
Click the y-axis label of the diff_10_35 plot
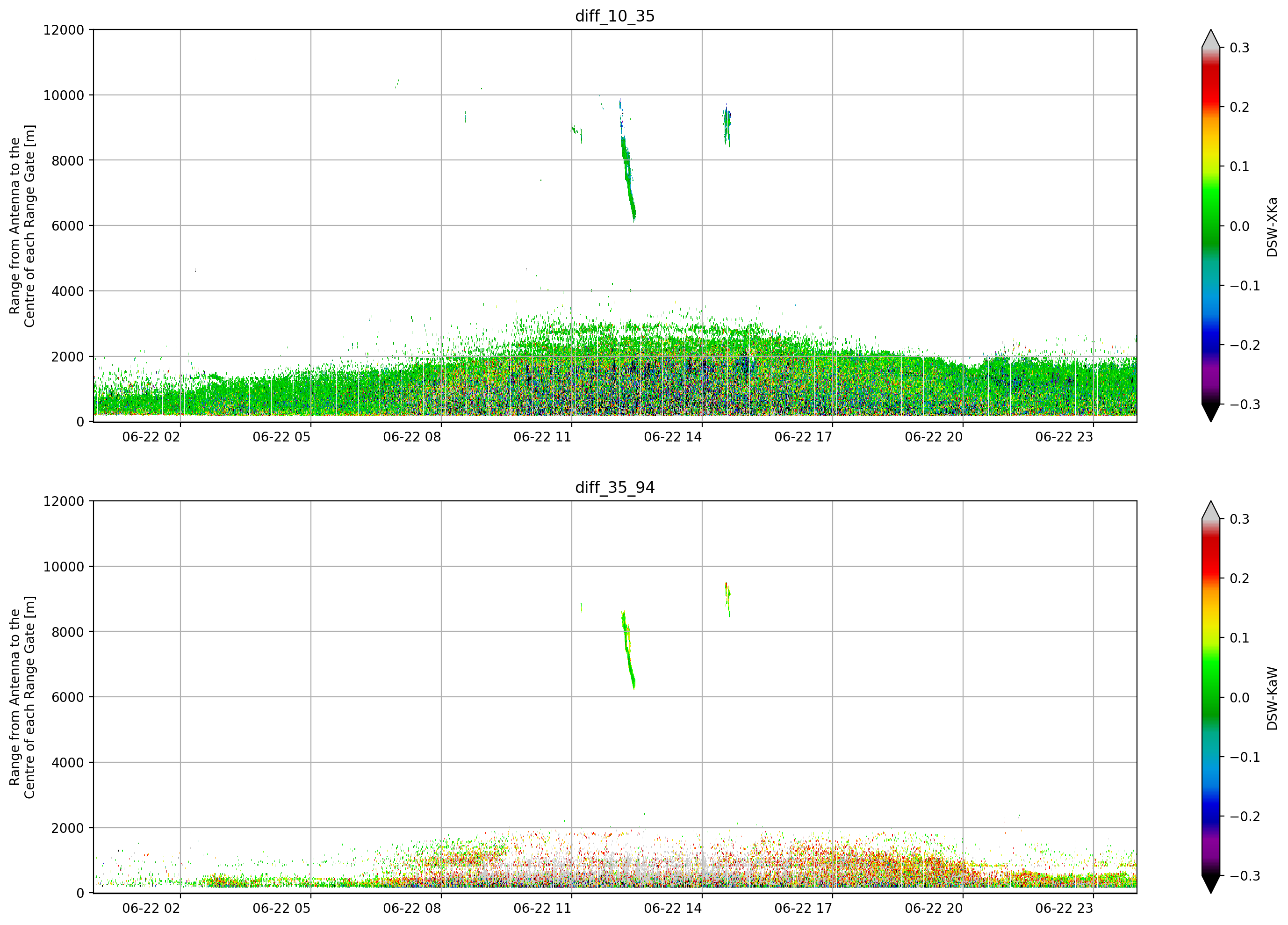pos(22,225)
